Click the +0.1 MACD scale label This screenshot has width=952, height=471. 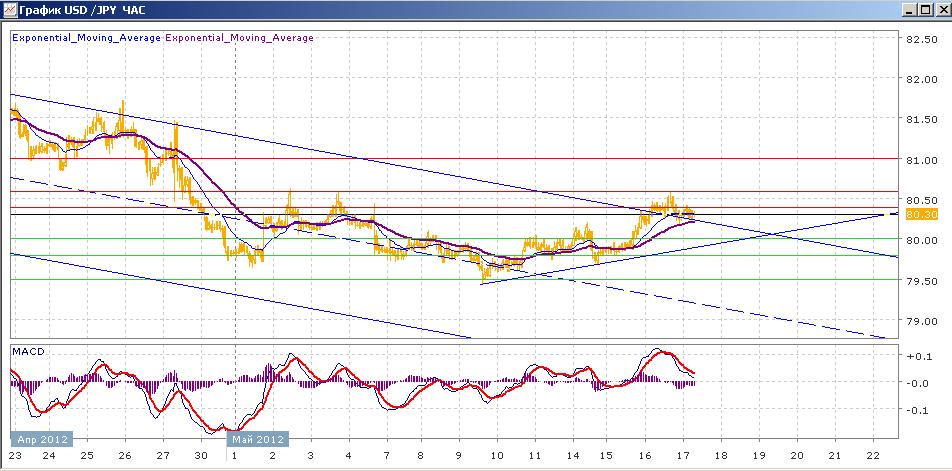tap(917, 356)
